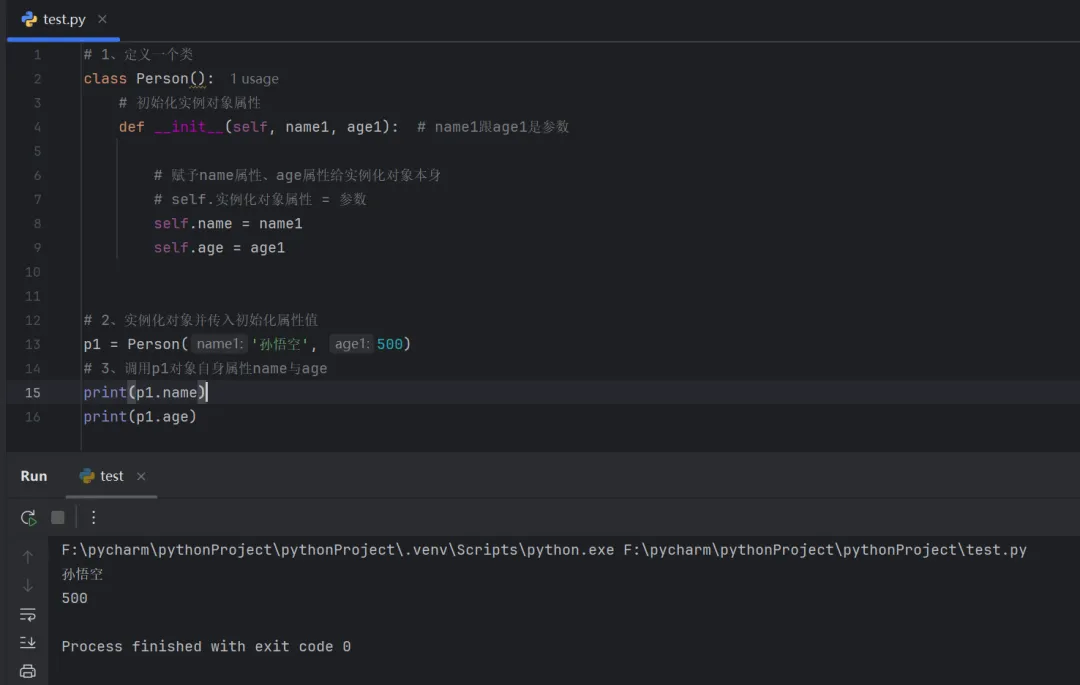
Task: Open the '1 usage' hint for Person
Action: coord(254,79)
